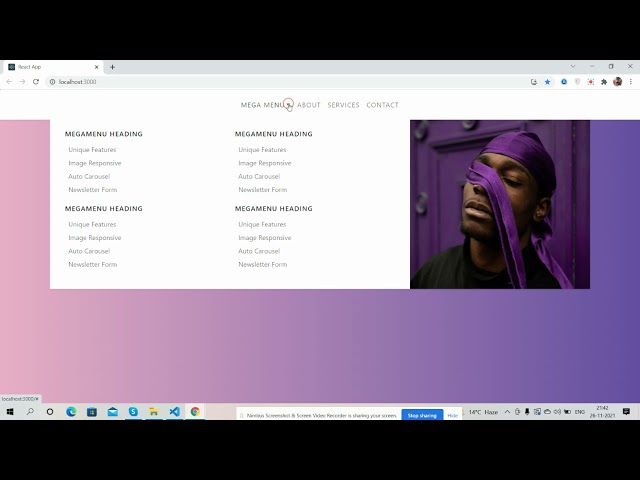
Task: Open the Windows Start menu
Action: coord(10,412)
